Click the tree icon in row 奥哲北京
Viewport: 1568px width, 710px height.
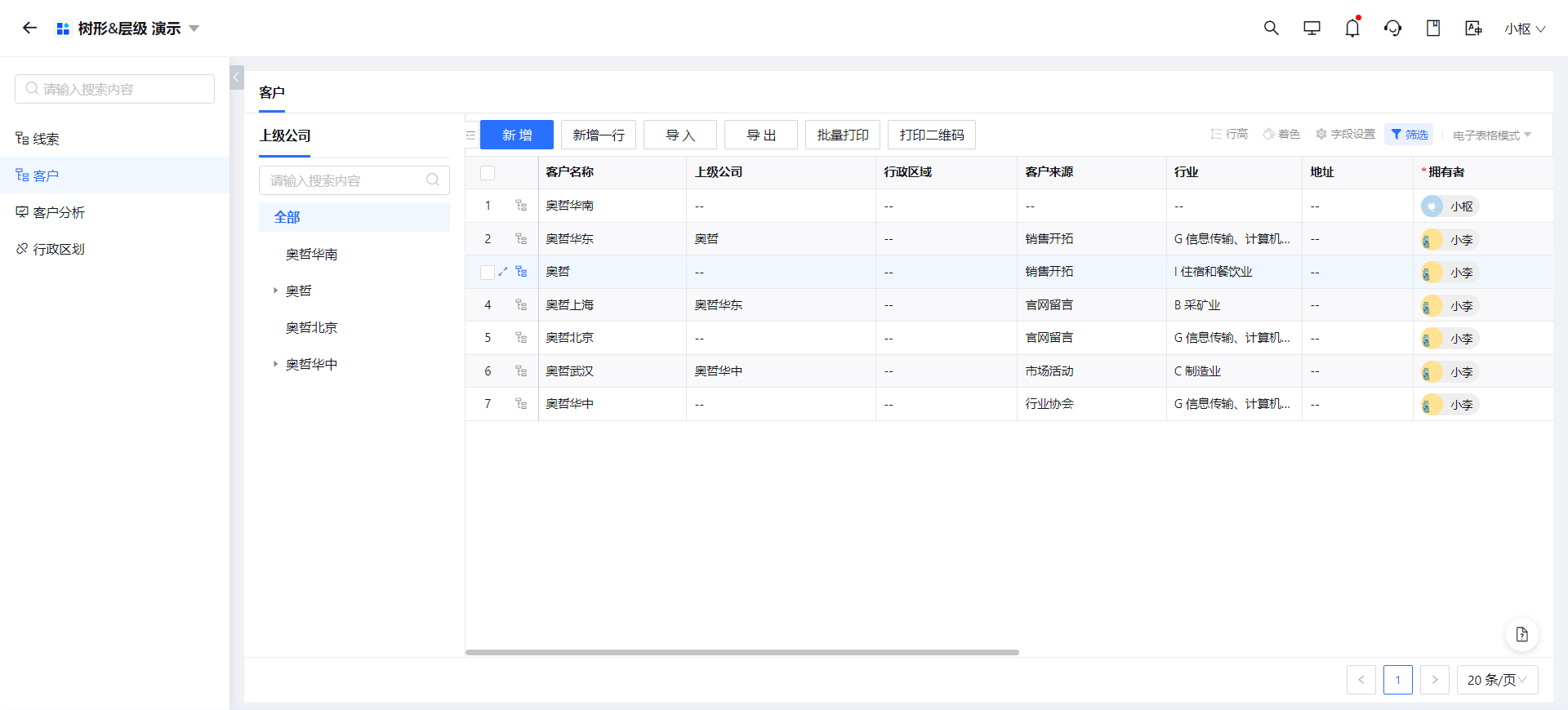(x=521, y=338)
